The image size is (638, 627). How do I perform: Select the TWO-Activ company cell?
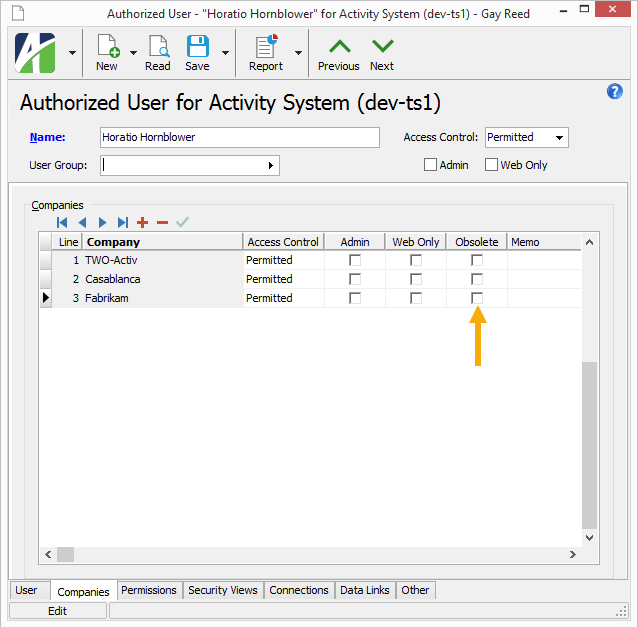point(163,260)
